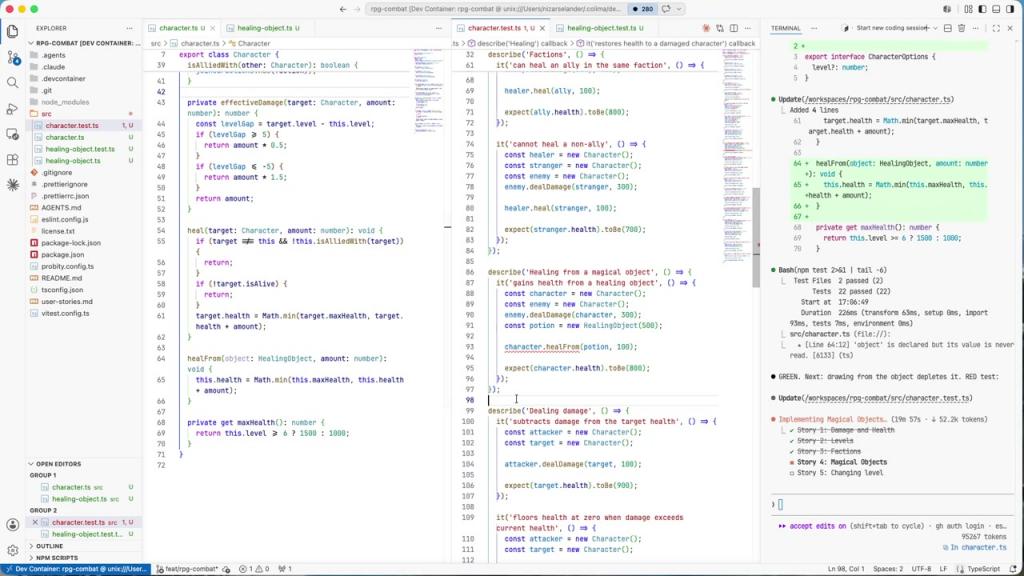
Task: Open the Extensions view
Action: (12, 159)
